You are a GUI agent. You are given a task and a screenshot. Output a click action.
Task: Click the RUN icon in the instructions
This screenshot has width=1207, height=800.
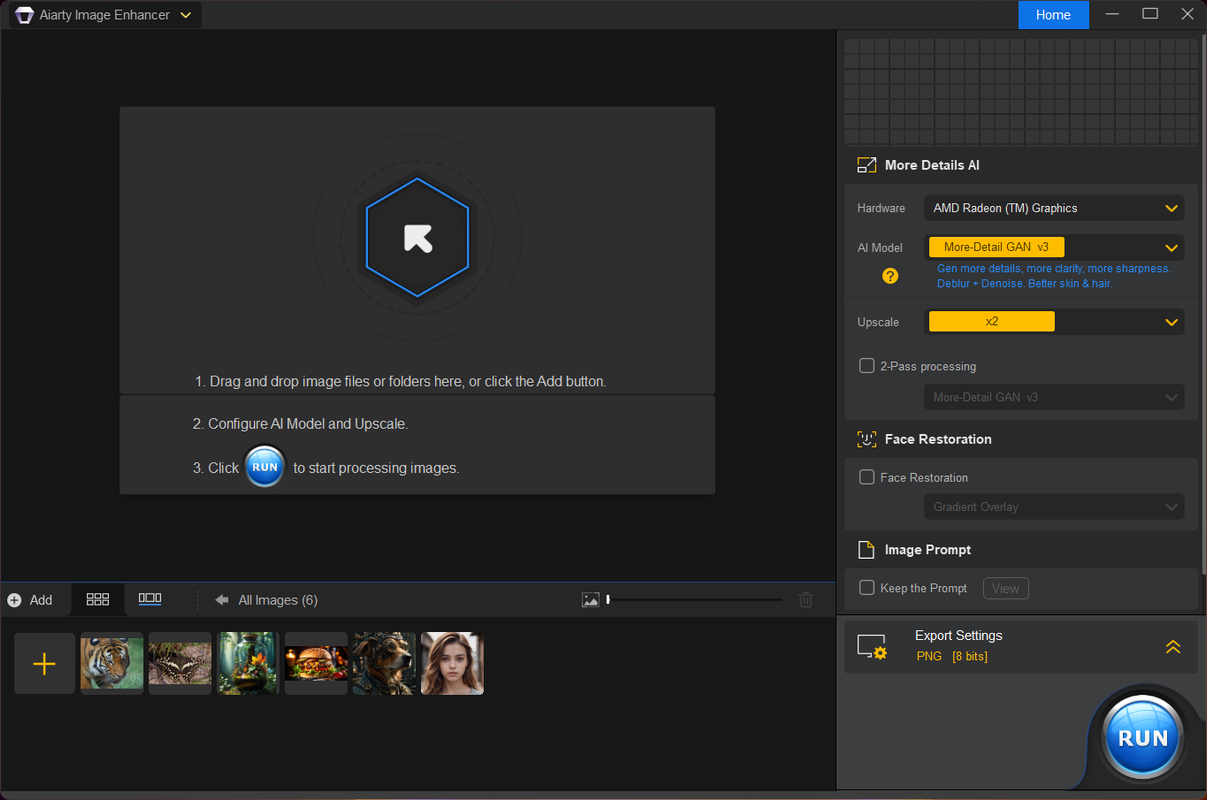[265, 467]
